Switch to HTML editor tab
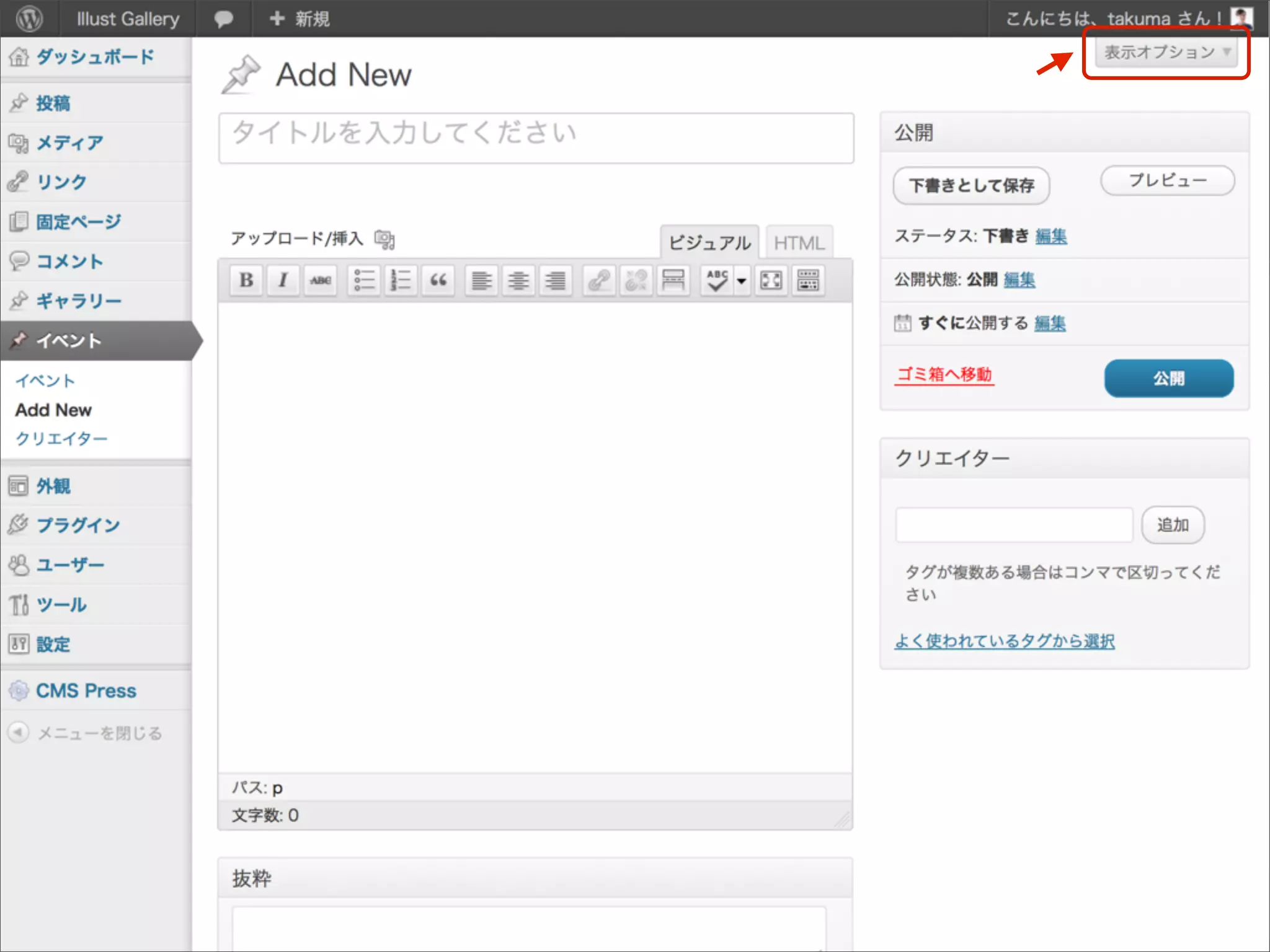Viewport: 1270px width, 952px height. coord(799,243)
